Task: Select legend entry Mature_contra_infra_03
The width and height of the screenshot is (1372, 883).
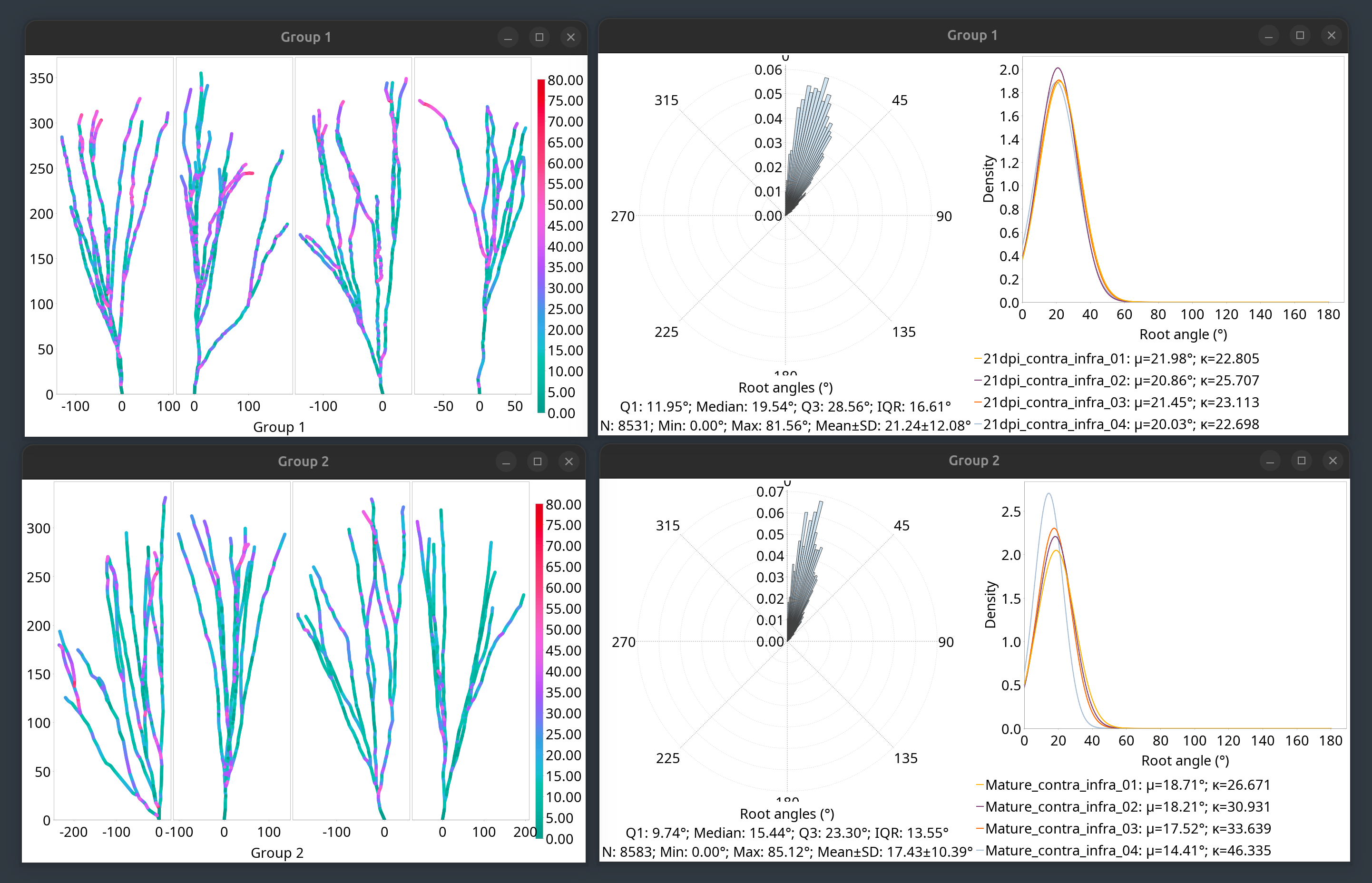Action: click(1123, 829)
